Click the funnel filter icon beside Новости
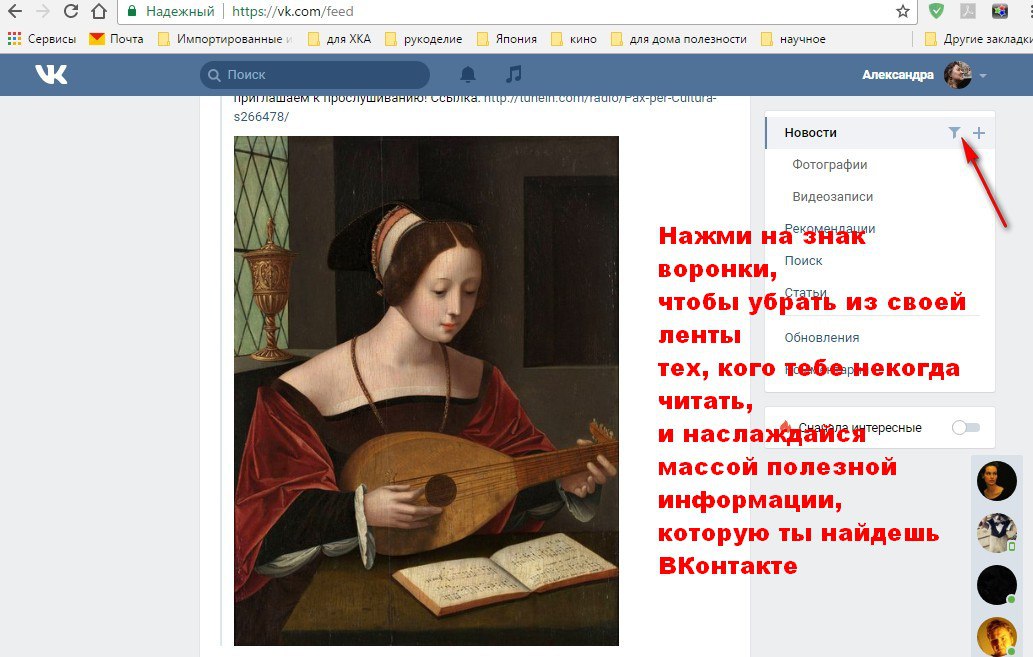Screen dimensions: 1033x657 (x=954, y=132)
